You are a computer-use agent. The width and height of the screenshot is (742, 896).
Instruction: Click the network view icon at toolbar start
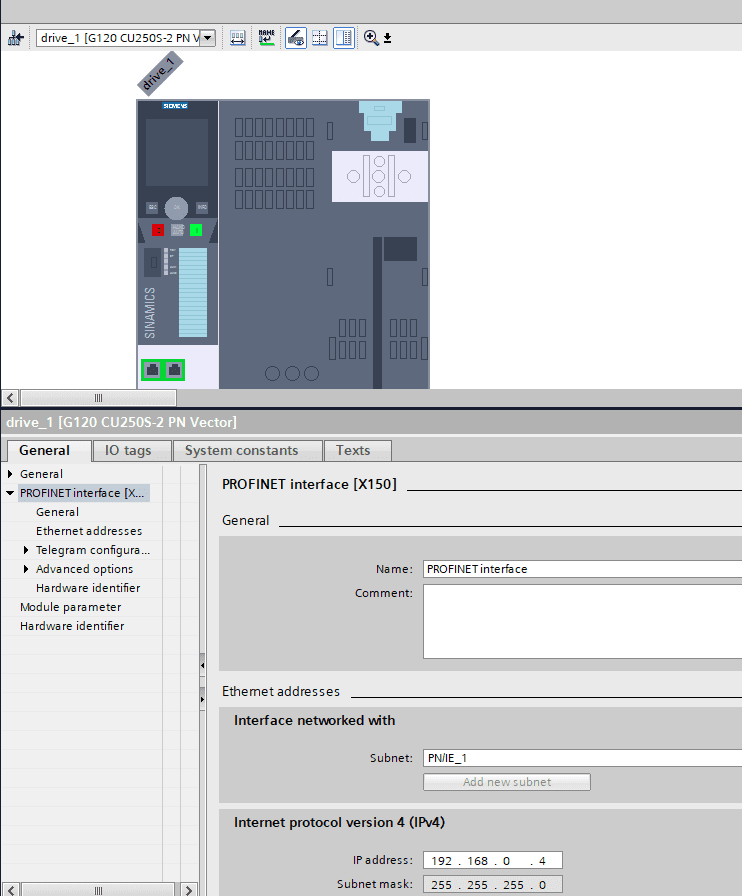point(15,38)
